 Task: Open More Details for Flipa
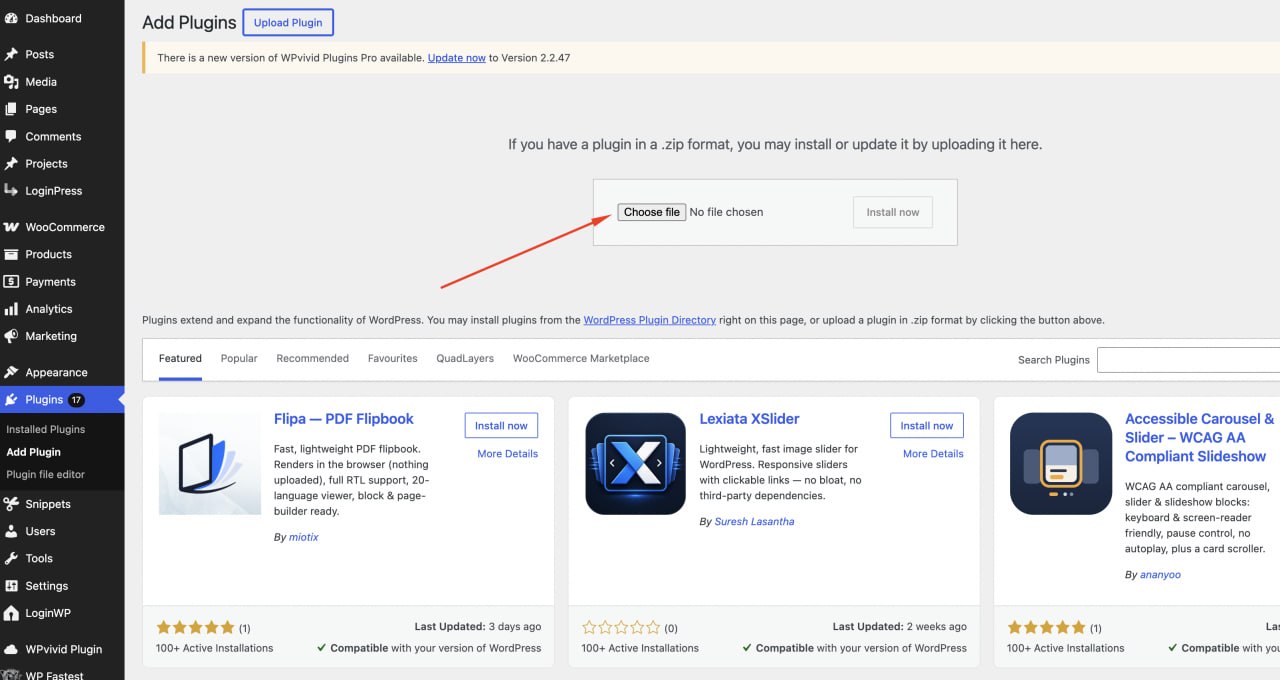click(507, 454)
